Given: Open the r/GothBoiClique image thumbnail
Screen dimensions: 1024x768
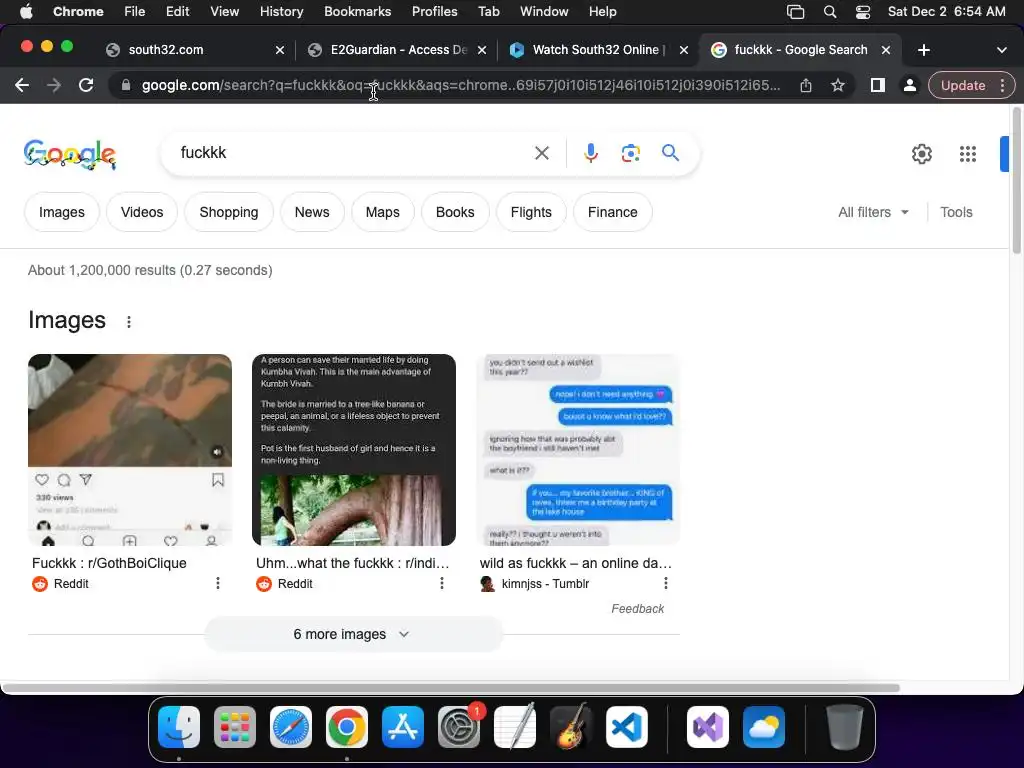Looking at the screenshot, I should (130, 450).
